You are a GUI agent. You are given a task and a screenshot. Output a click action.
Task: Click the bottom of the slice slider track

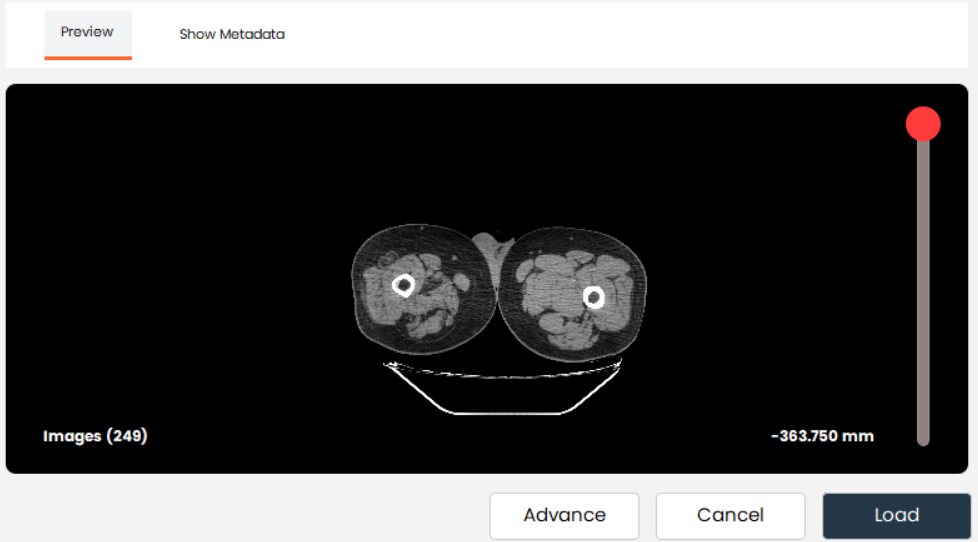[x=923, y=436]
